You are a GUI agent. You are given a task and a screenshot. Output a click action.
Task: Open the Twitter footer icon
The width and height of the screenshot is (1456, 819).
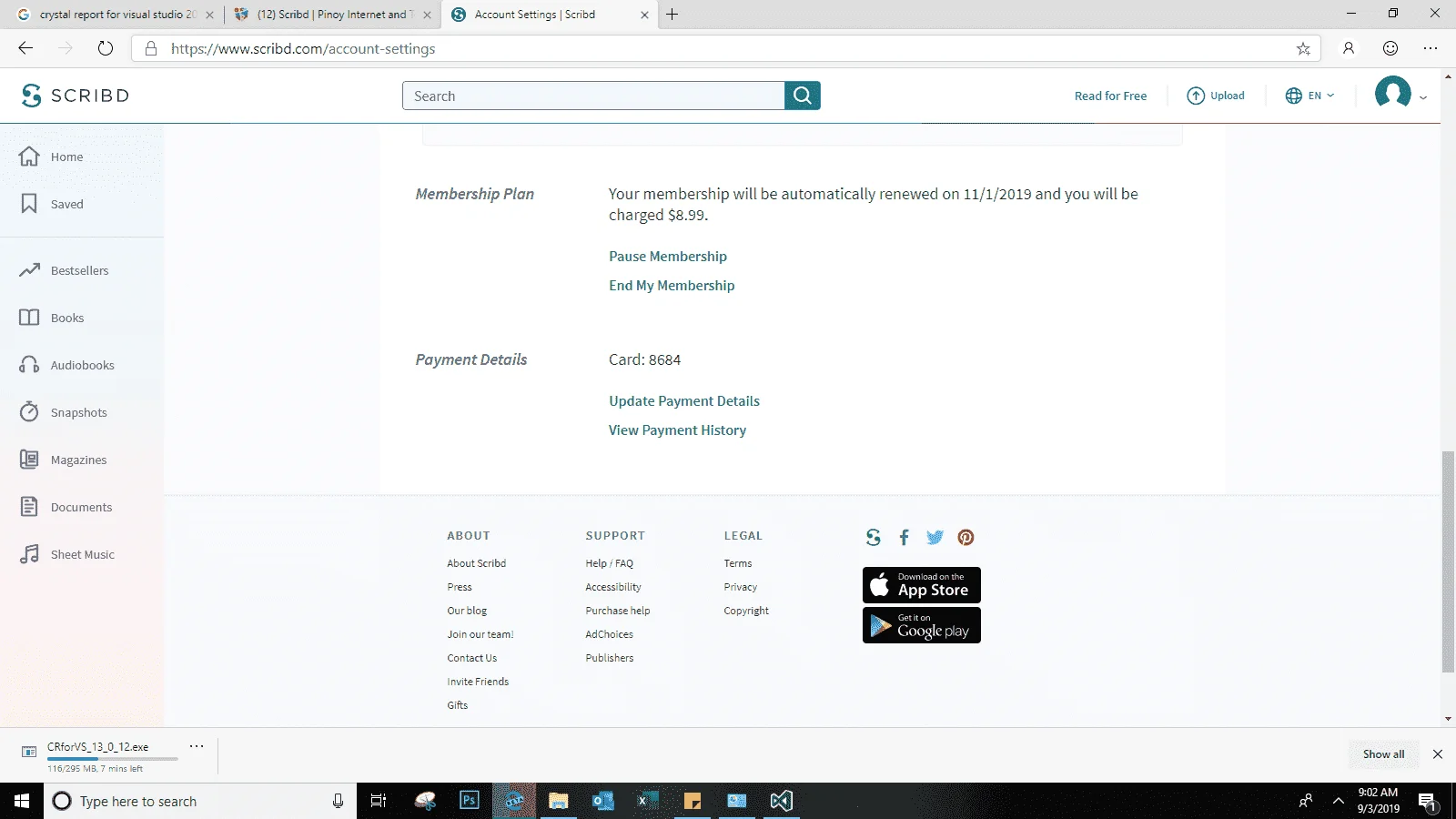pos(935,537)
